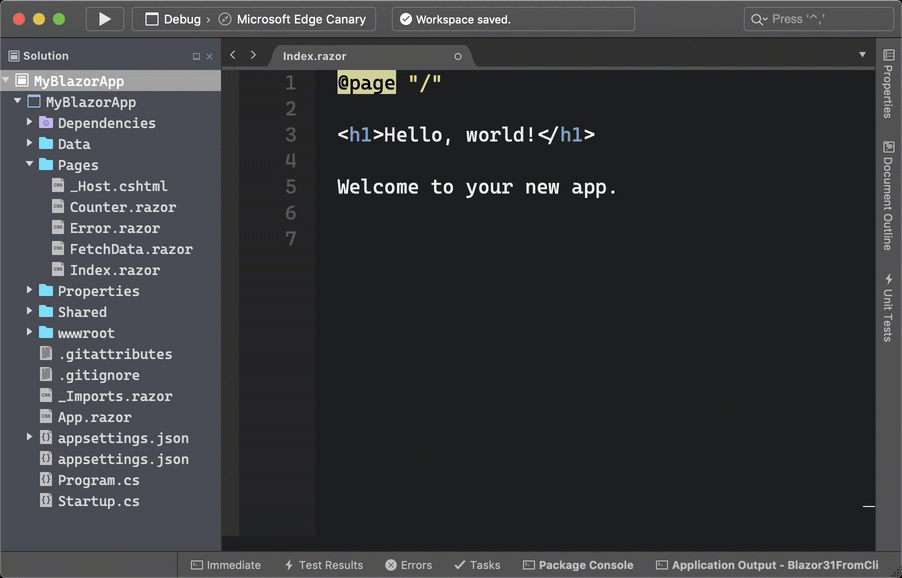Choose Microsoft Edge Canary run target
This screenshot has height=578, width=902.
[x=292, y=20]
